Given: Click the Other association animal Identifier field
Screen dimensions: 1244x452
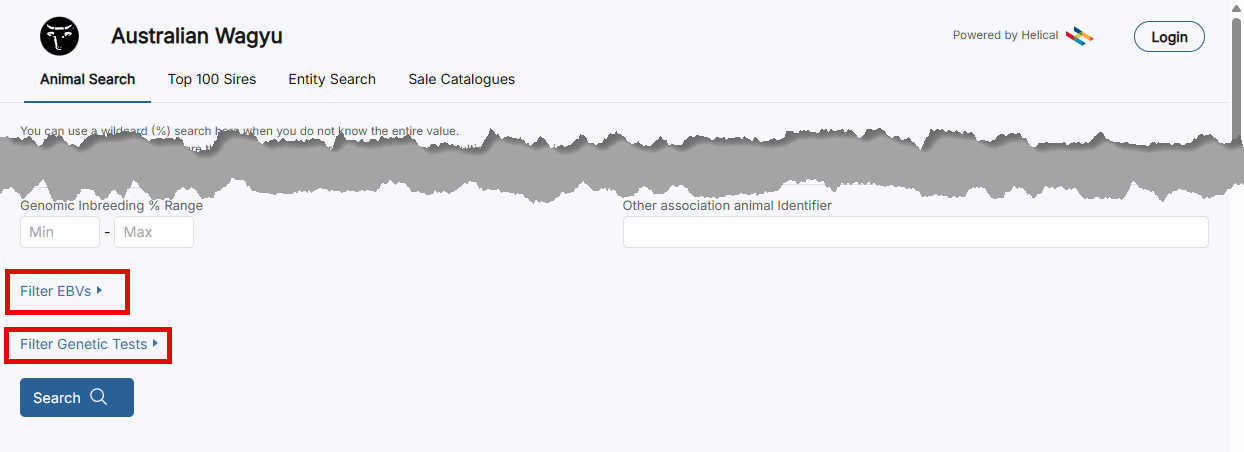Looking at the screenshot, I should 915,232.
